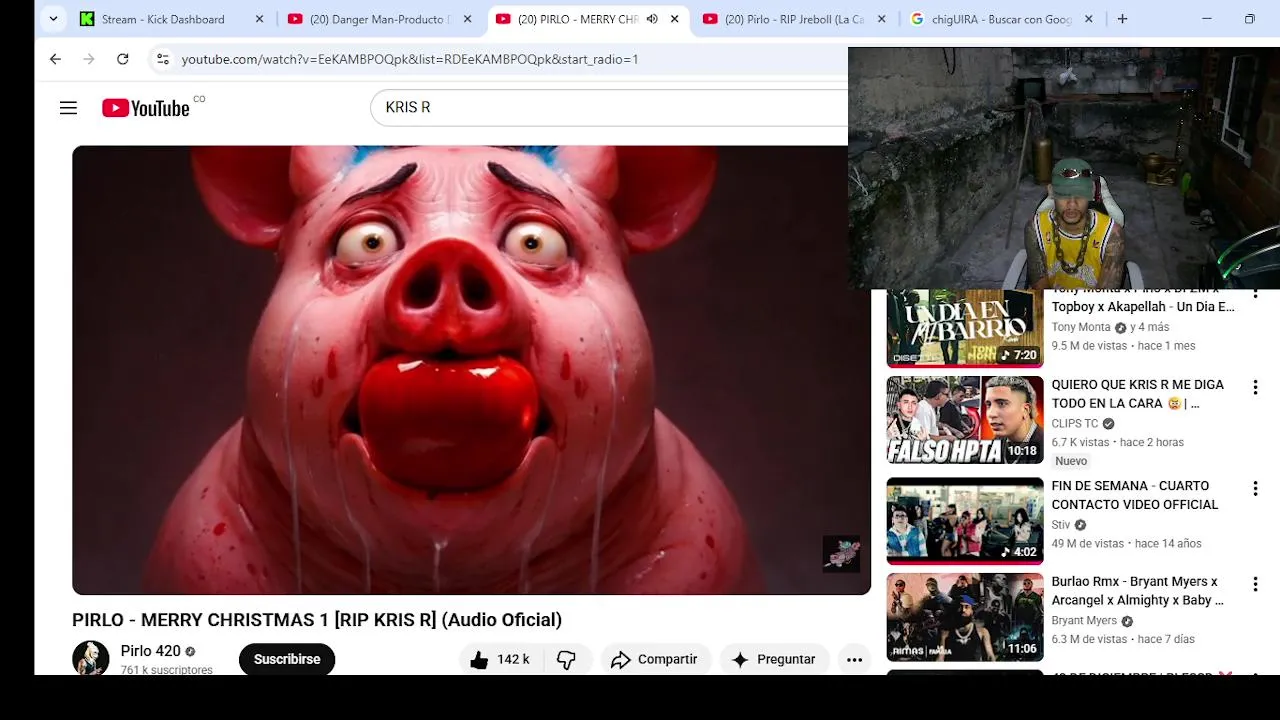Open options menu for QUIERO QUE KRIS R video
Screen dimensions: 1280x720
point(1255,387)
